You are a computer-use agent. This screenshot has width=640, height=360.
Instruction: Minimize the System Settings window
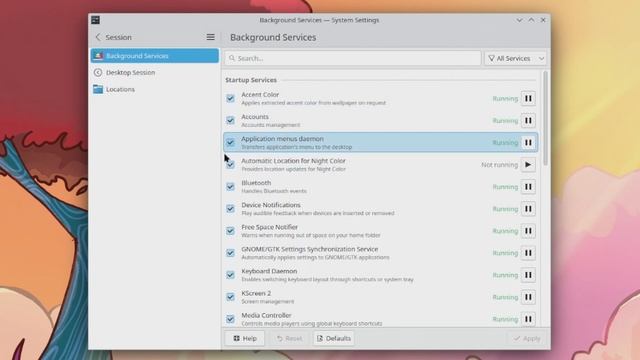point(519,20)
